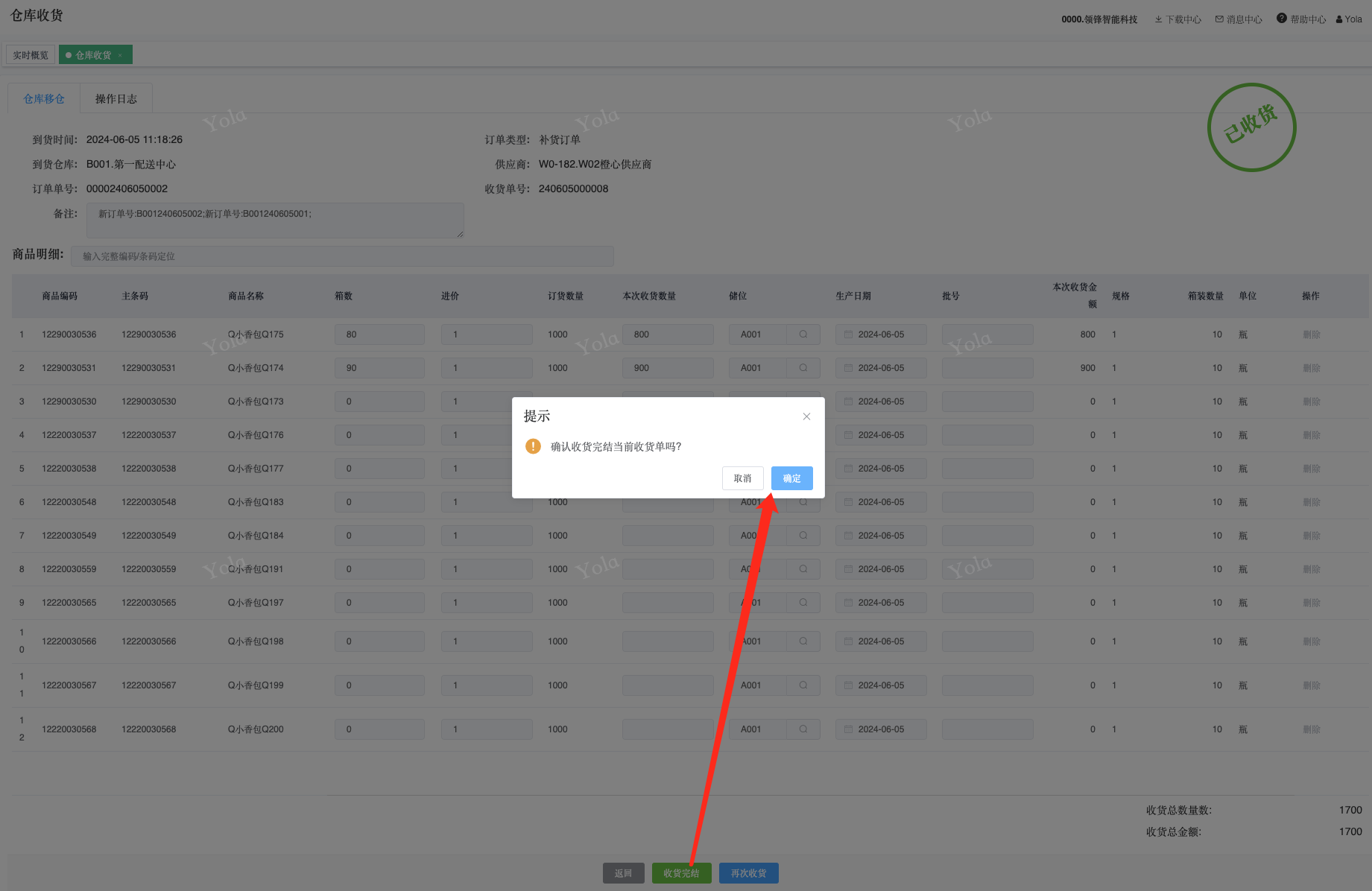The height and width of the screenshot is (891, 1372).
Task: Open the 消息中心 message icon
Action: pos(1219,19)
